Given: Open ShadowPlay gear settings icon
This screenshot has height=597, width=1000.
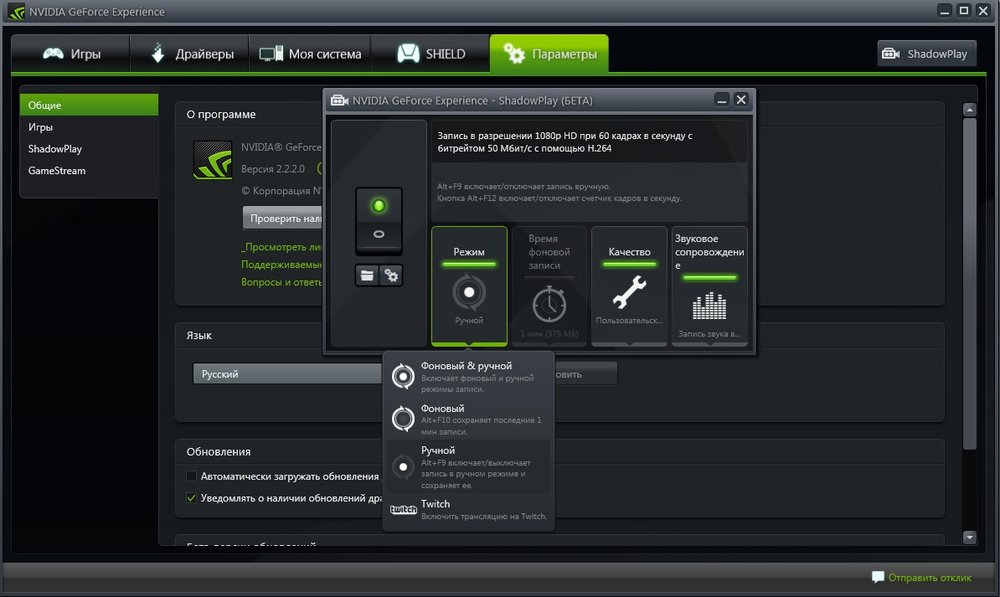Looking at the screenshot, I should [x=390, y=275].
